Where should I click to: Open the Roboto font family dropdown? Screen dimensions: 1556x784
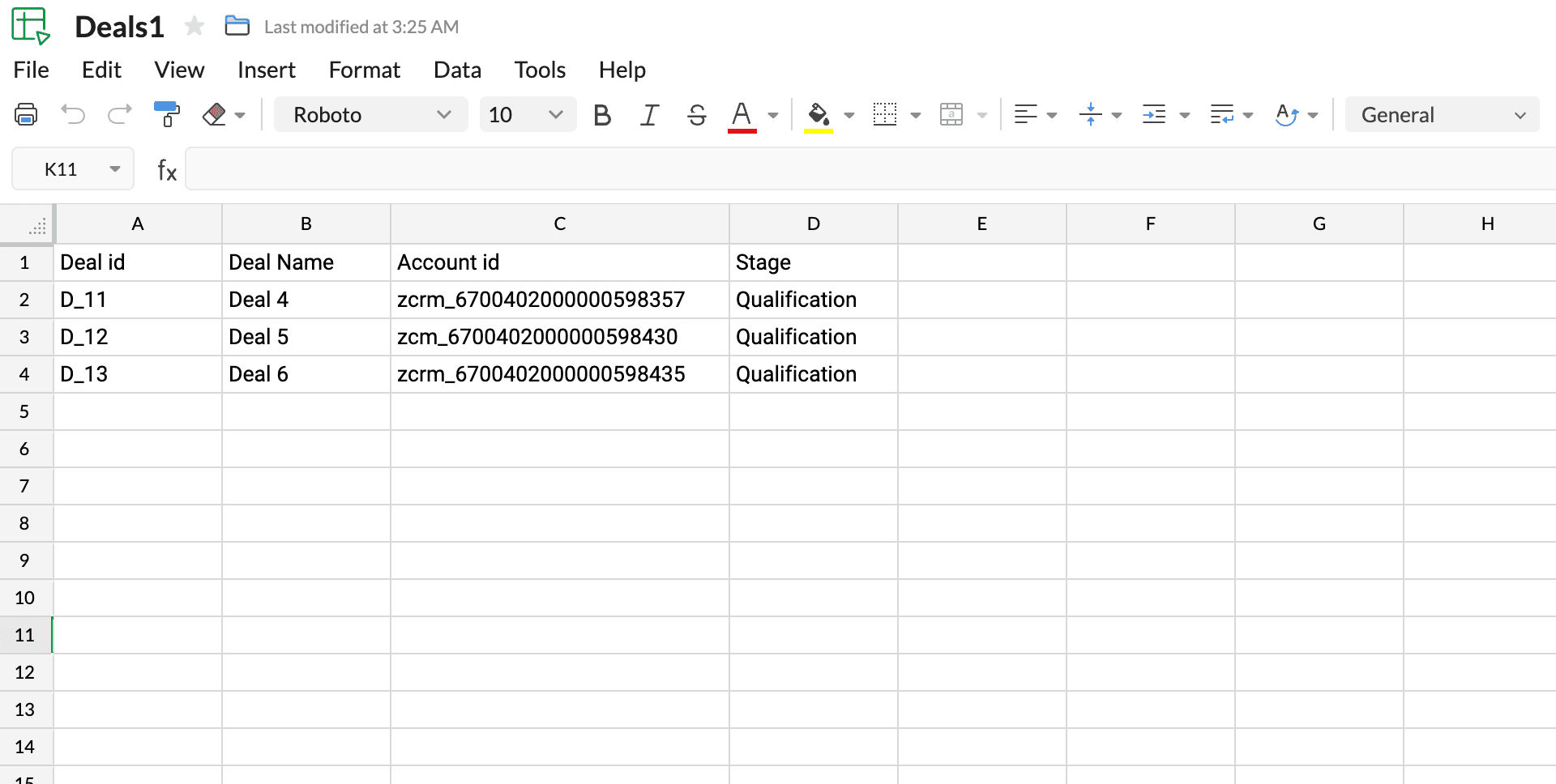pos(371,115)
